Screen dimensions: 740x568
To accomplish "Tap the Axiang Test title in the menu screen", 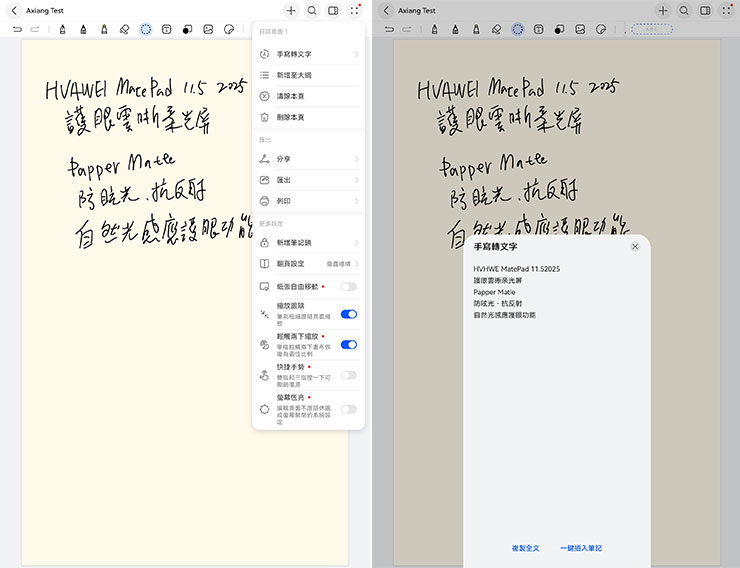I will click(x=45, y=10).
